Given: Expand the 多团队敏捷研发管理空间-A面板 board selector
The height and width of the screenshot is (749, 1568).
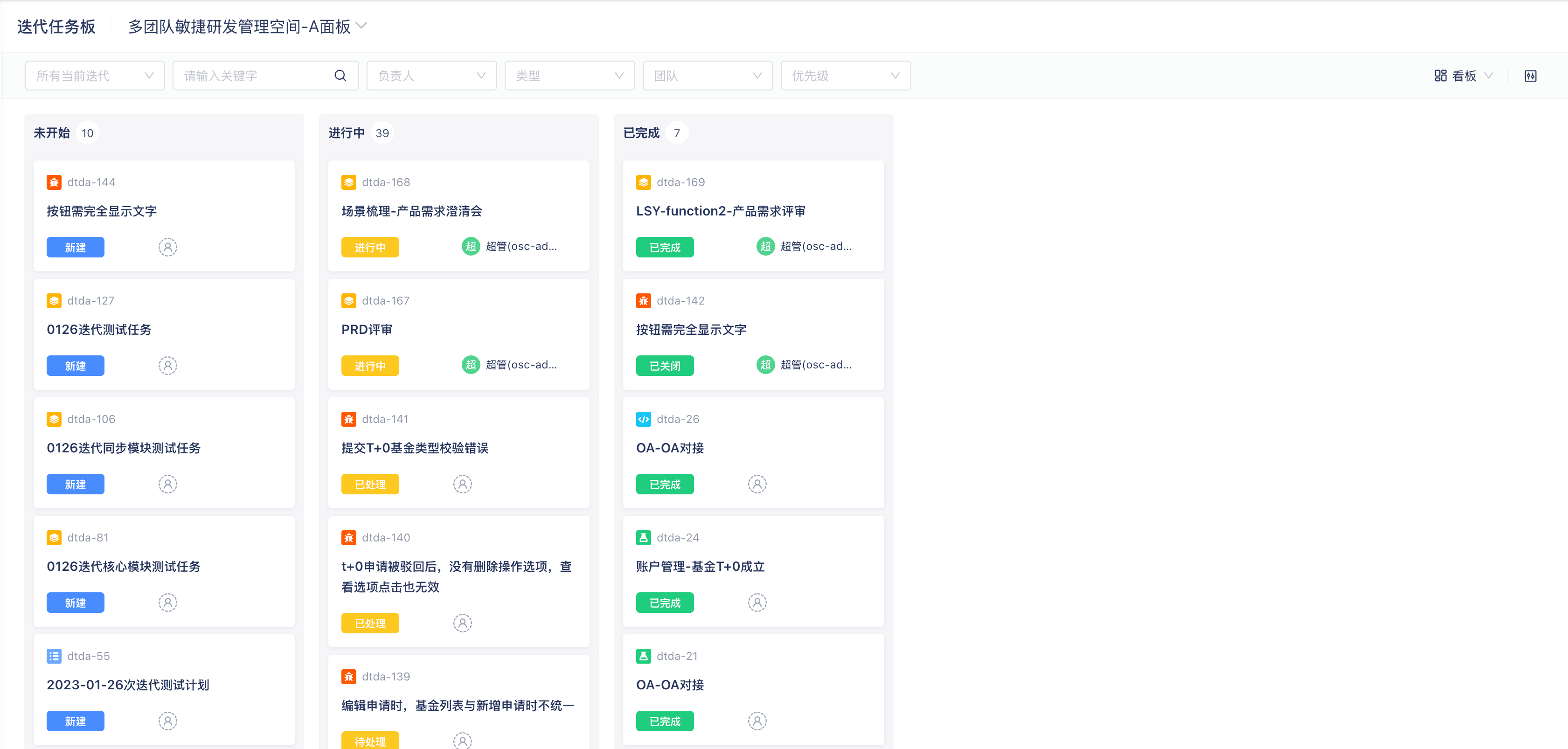Looking at the screenshot, I should point(248,26).
